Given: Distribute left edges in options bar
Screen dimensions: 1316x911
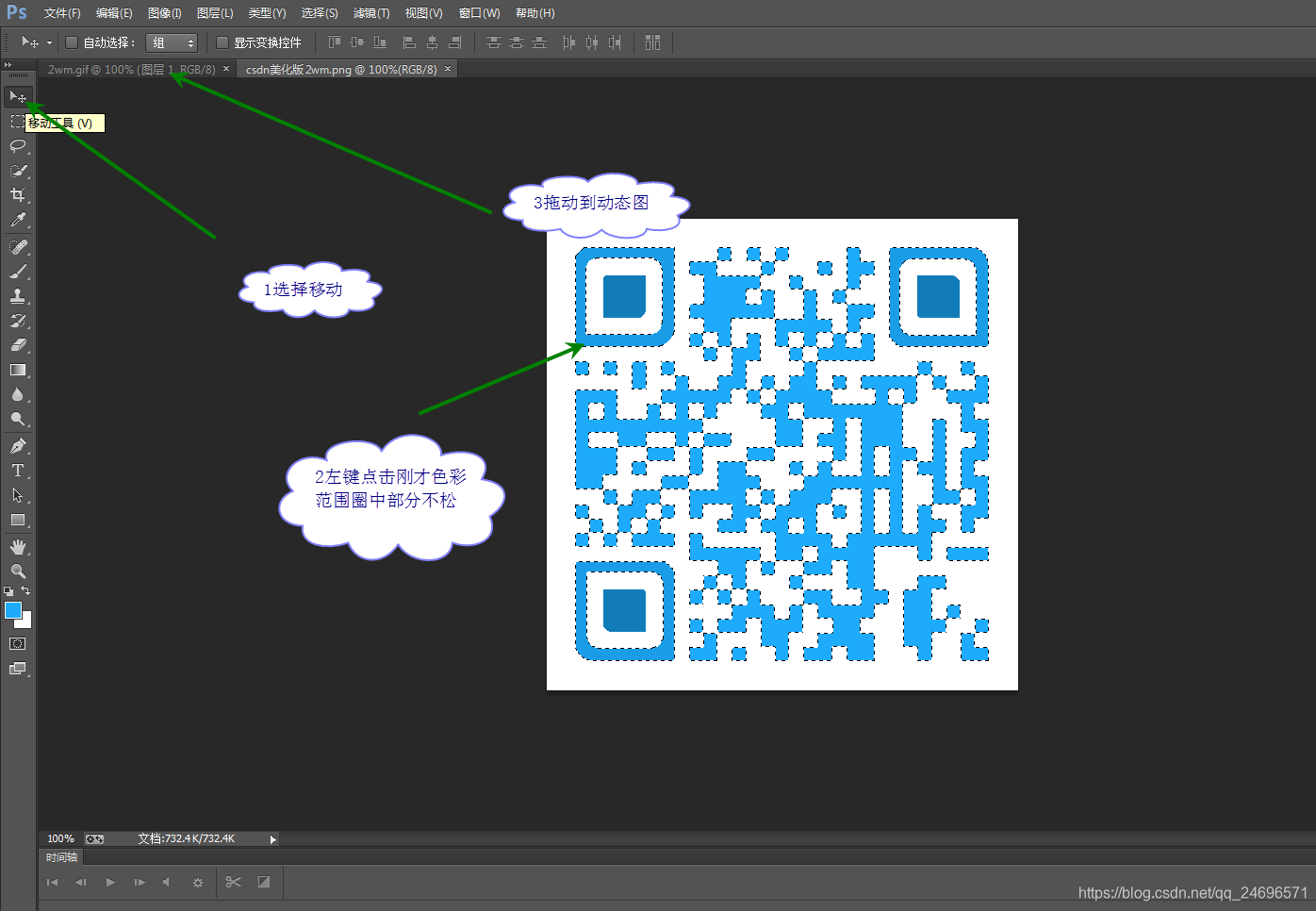Looking at the screenshot, I should pos(568,42).
